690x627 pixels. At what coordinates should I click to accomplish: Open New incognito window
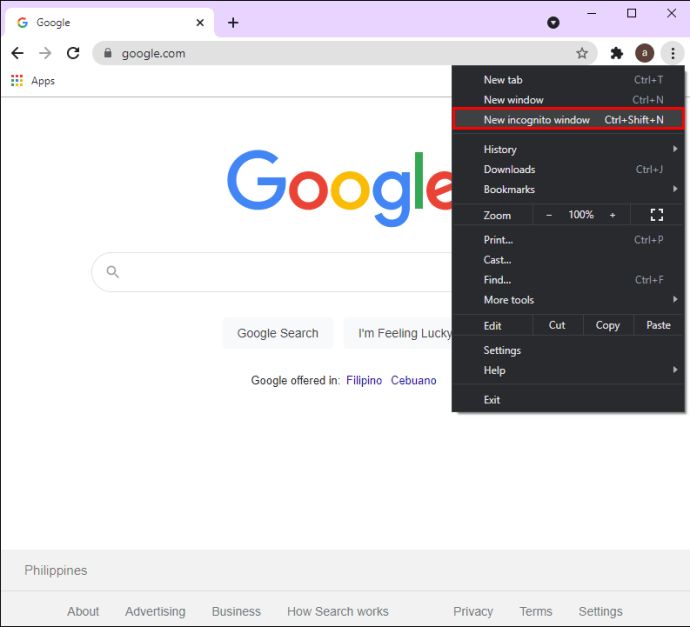pyautogui.click(x=568, y=120)
